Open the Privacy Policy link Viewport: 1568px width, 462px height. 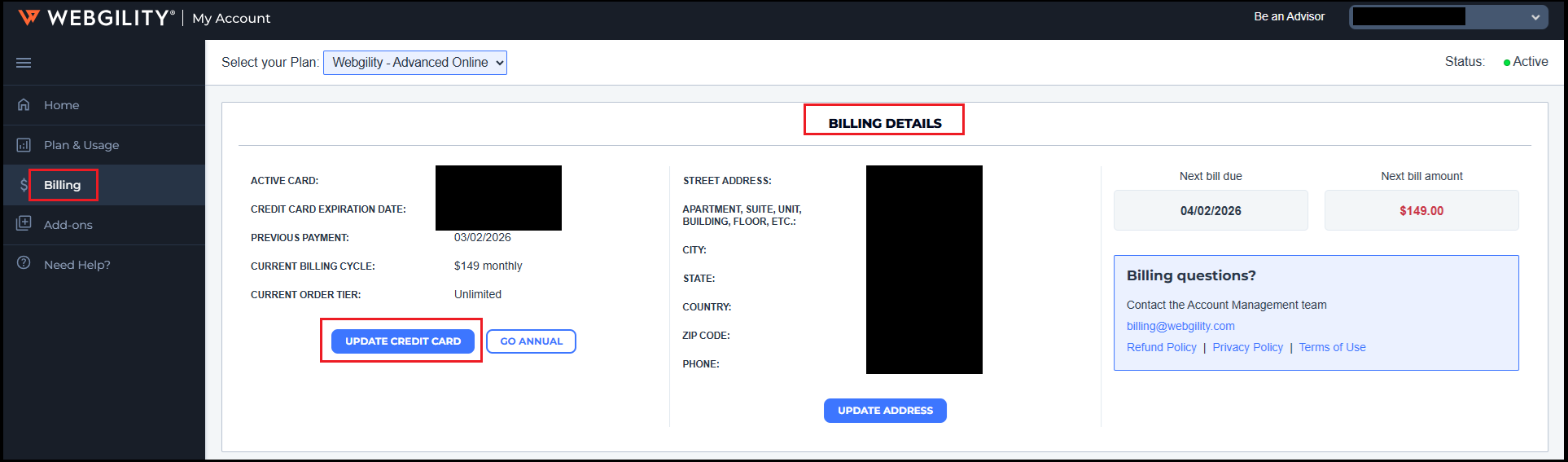click(1247, 347)
